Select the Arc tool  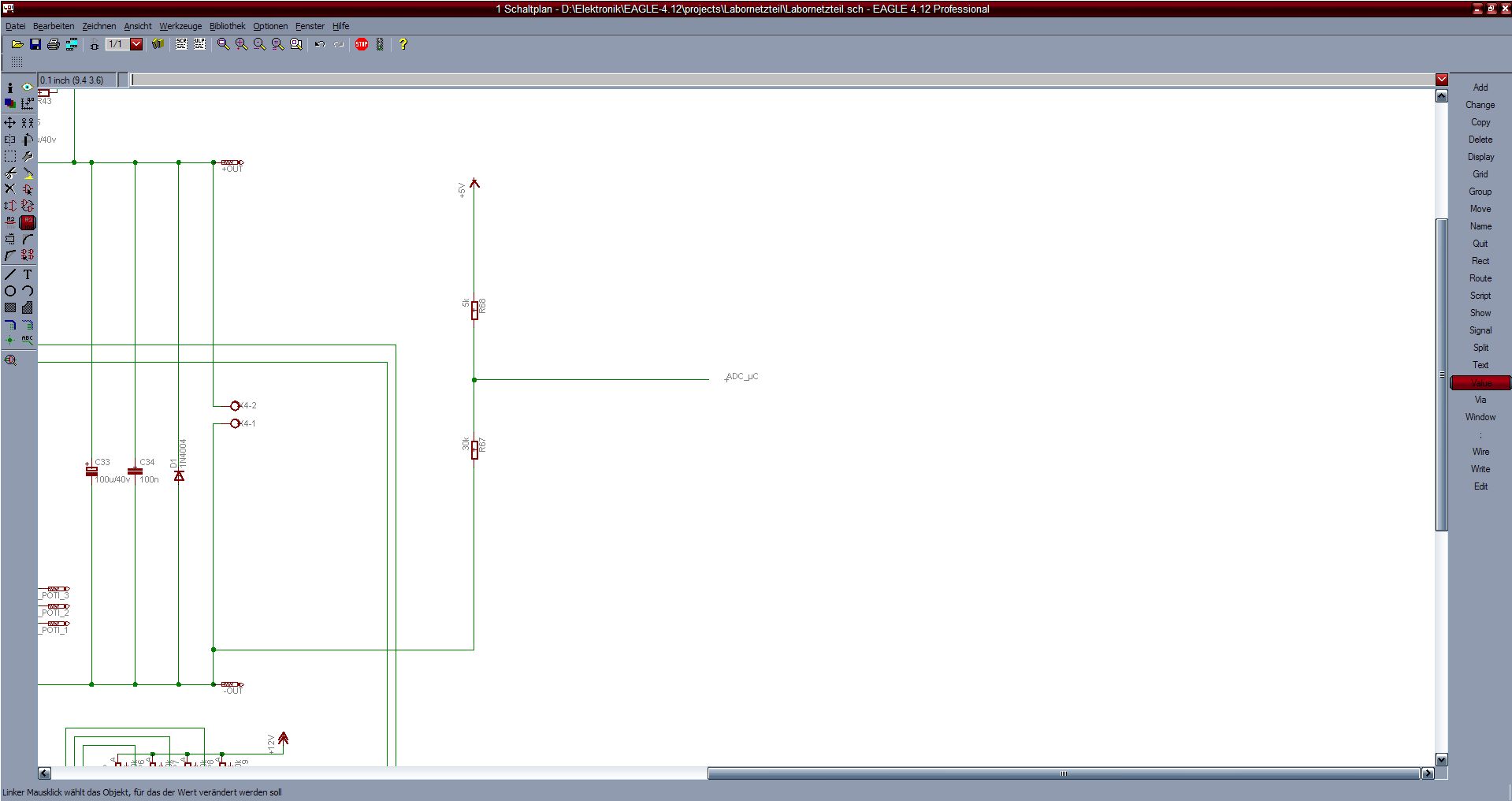(28, 291)
